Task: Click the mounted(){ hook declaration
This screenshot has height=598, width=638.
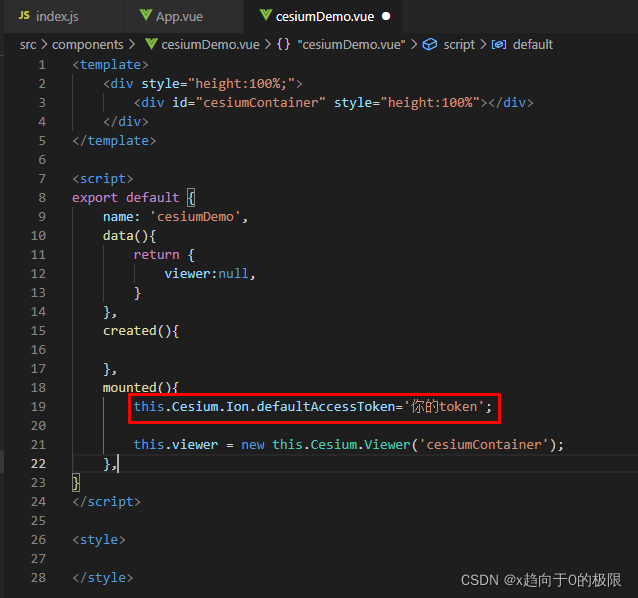Action: pos(141,387)
